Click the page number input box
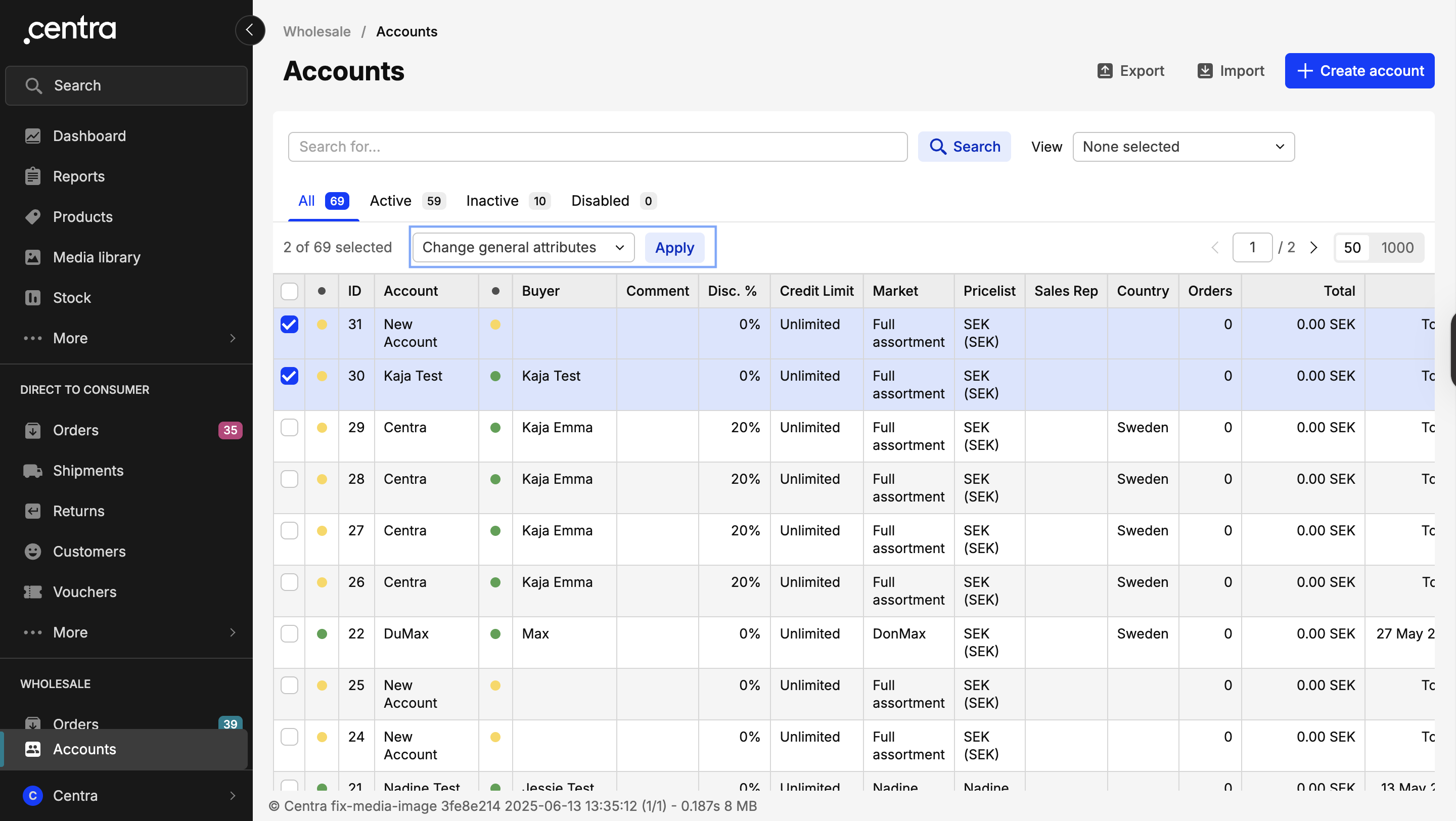Image resolution: width=1456 pixels, height=821 pixels. [x=1253, y=248]
